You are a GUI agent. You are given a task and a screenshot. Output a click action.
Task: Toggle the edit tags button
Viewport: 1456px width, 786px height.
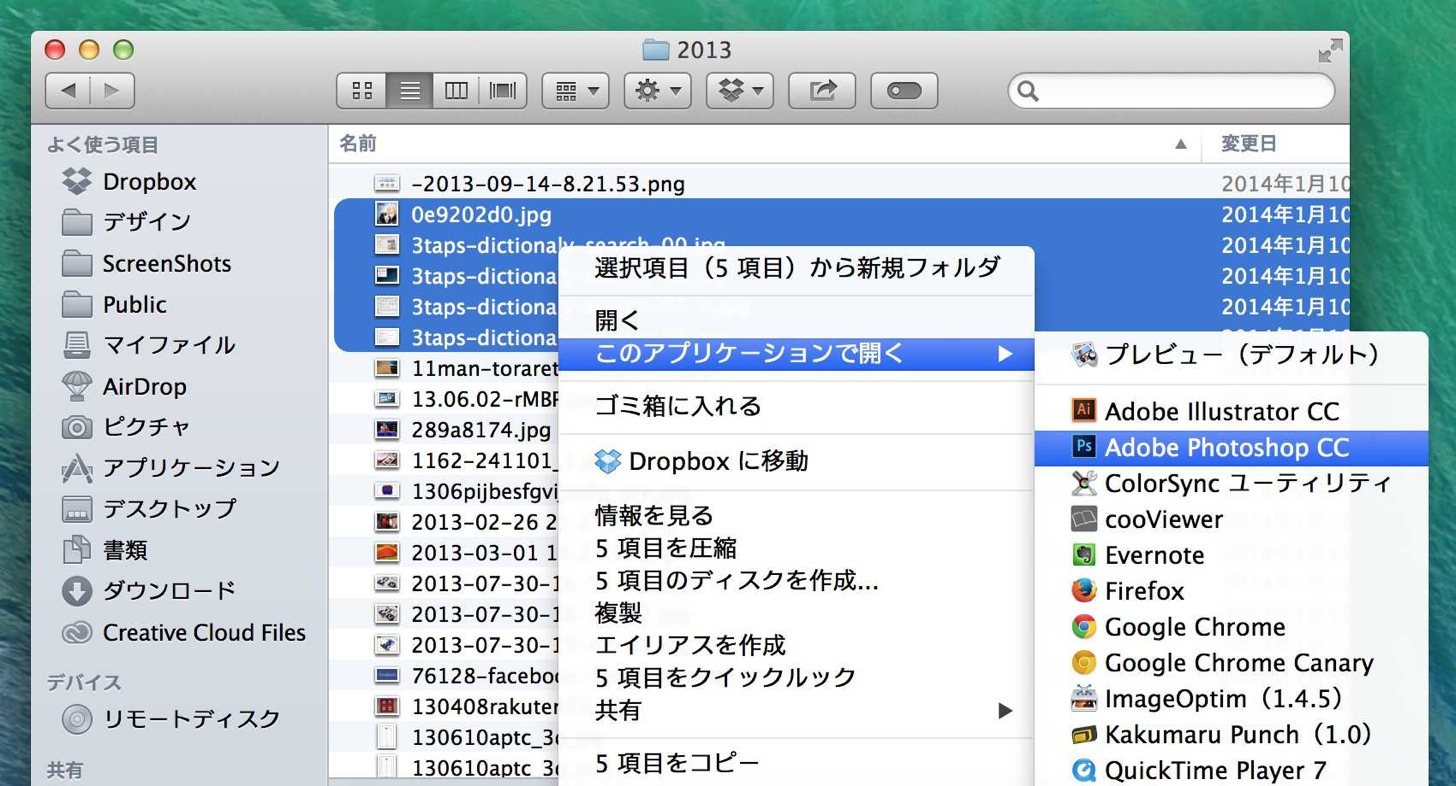(904, 91)
